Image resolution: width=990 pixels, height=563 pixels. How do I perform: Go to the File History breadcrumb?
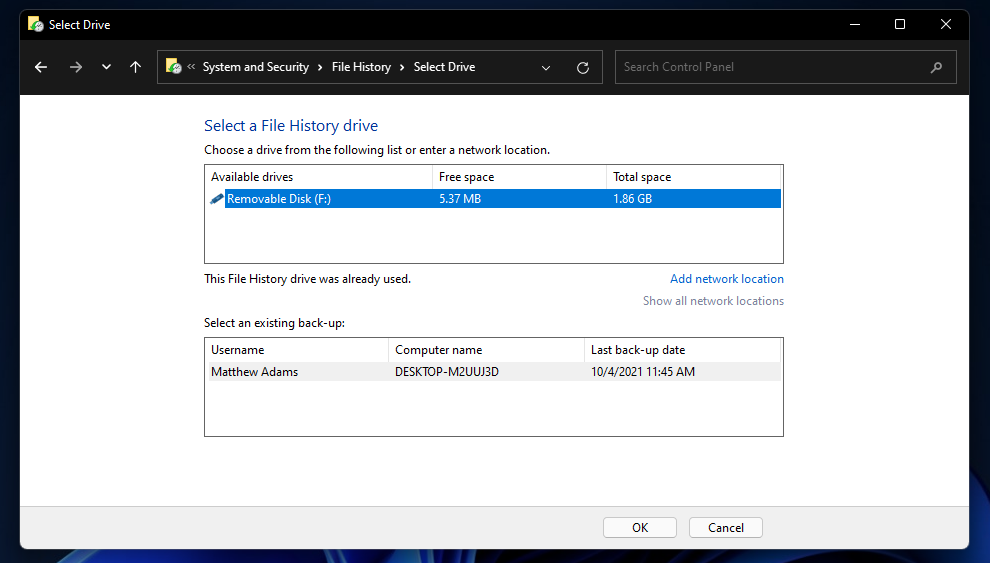pyautogui.click(x=361, y=67)
